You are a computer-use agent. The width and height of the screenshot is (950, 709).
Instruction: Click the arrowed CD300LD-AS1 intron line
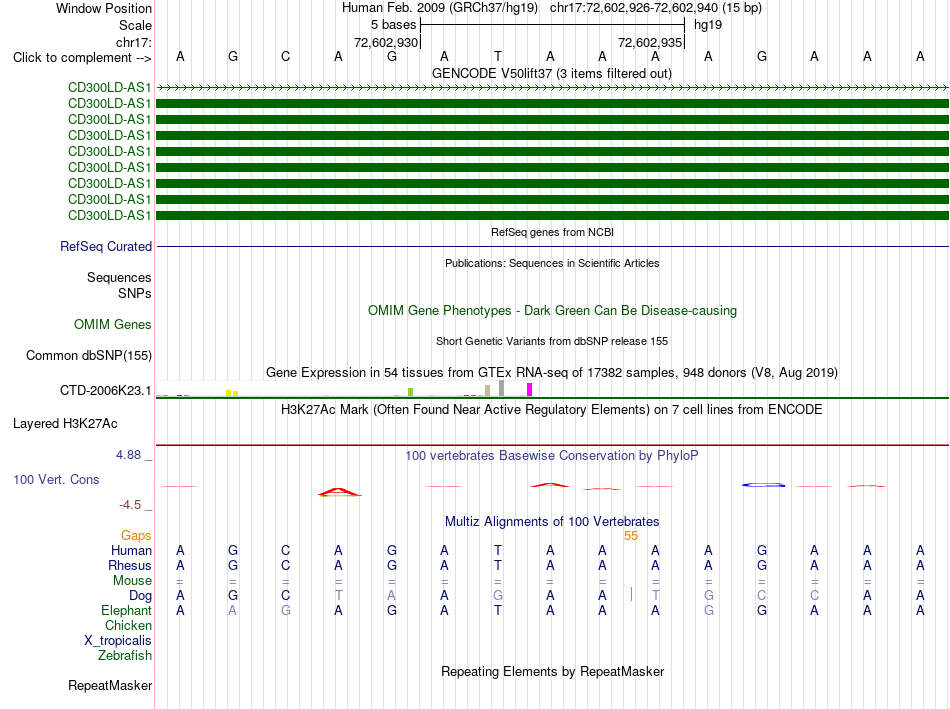552,88
